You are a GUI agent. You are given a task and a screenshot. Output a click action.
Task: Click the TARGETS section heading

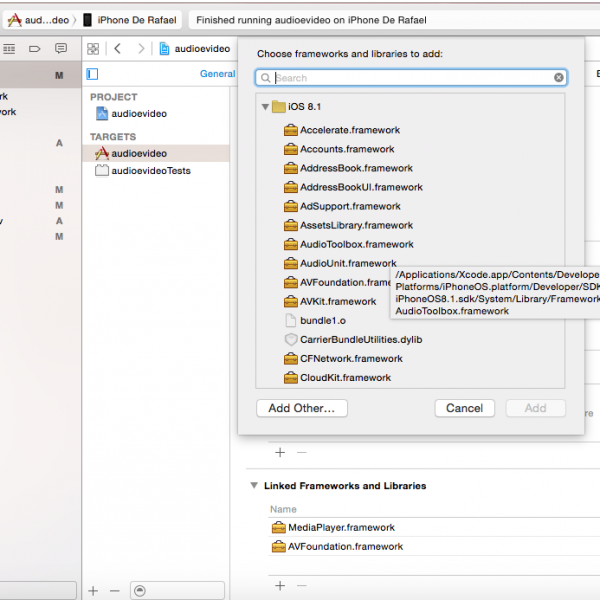(113, 137)
